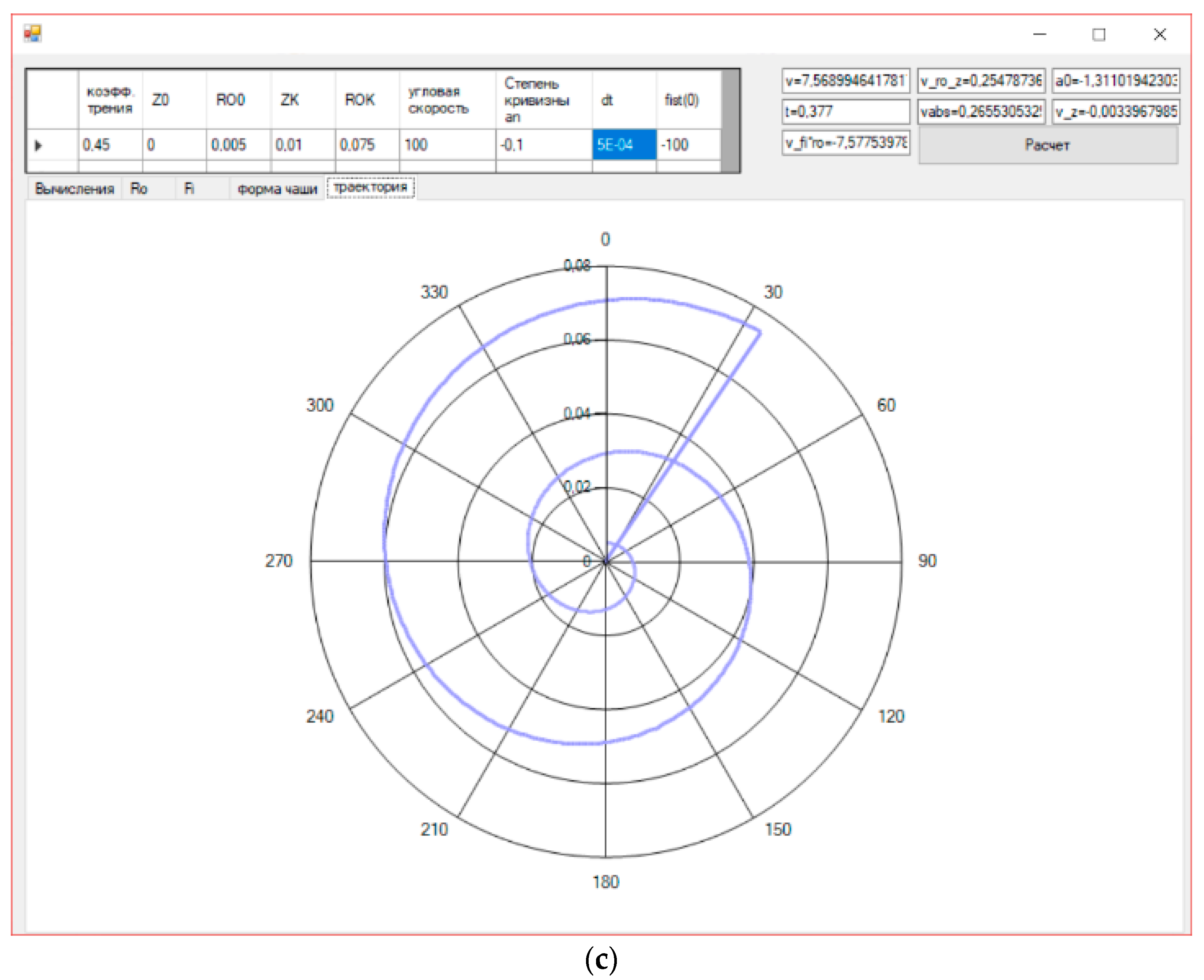Screen dimensions: 1204x980
Task: Click the row selector arrow in grid
Action: (38, 145)
